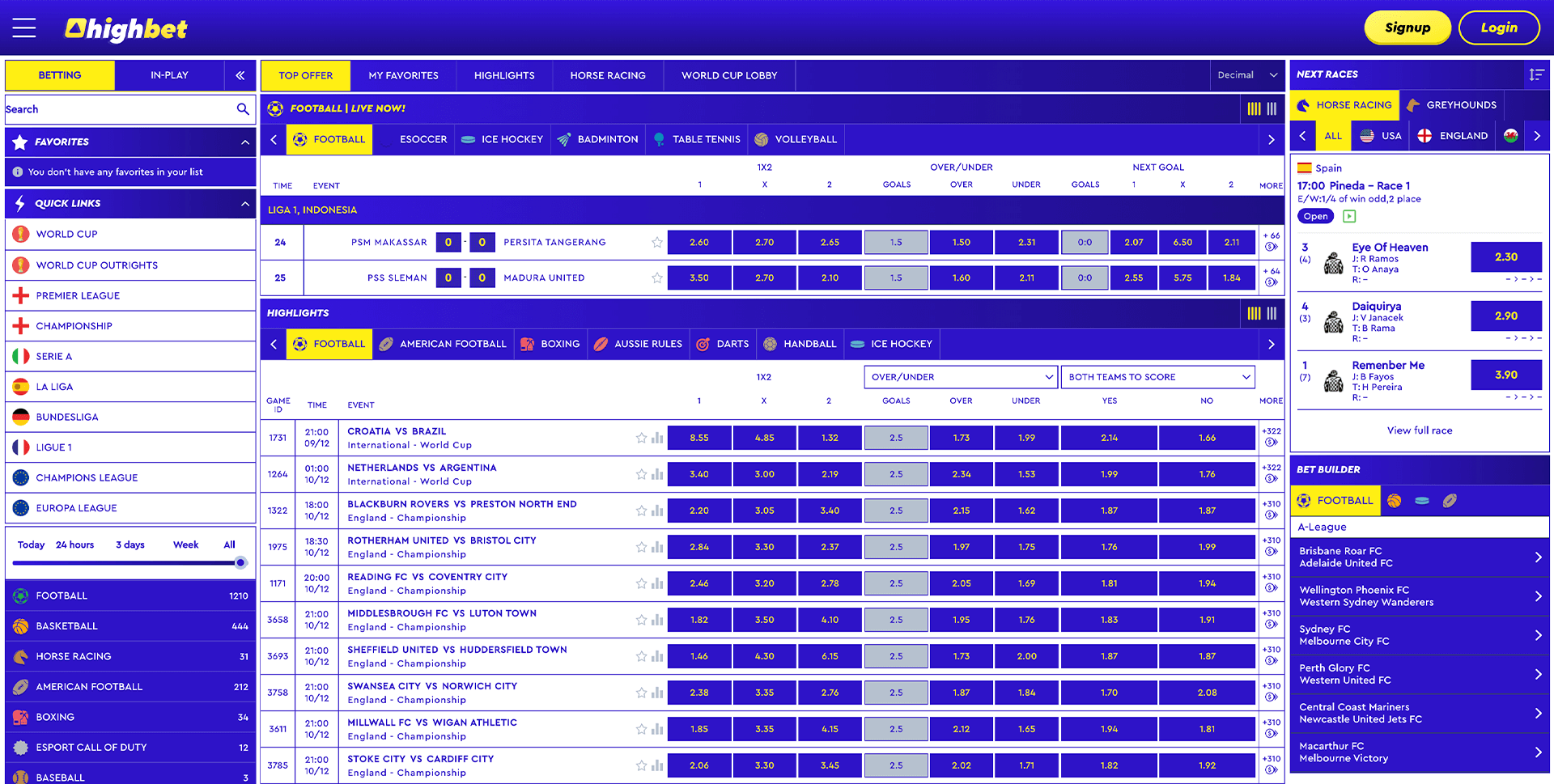Open the Decimal odds format dropdown
The image size is (1554, 784).
click(1246, 75)
